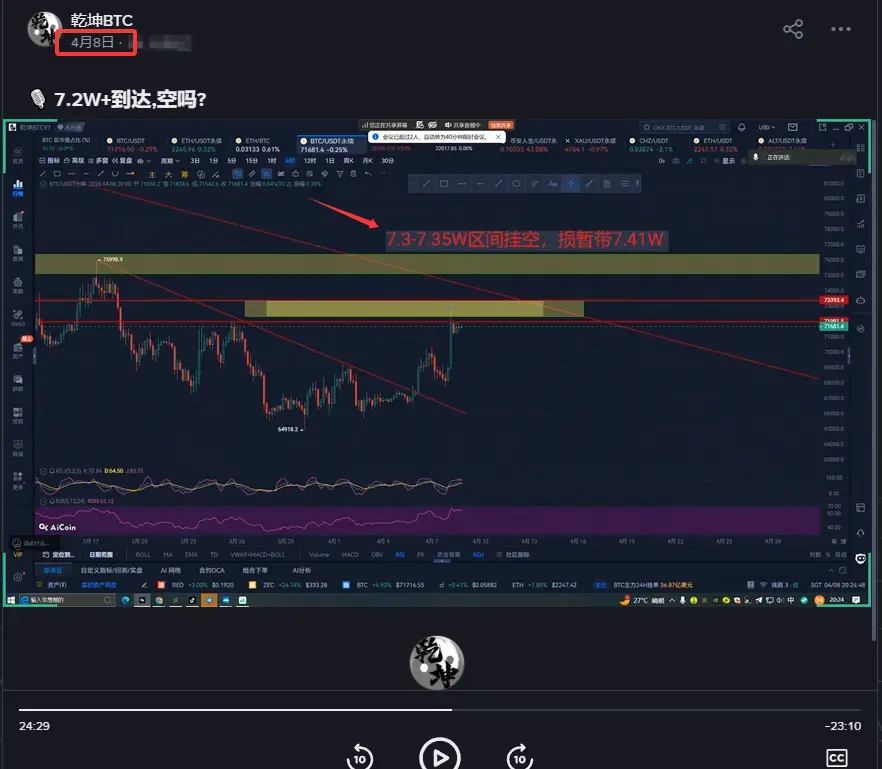Play the video with the play button
The width and height of the screenshot is (882, 769).
[x=439, y=757]
